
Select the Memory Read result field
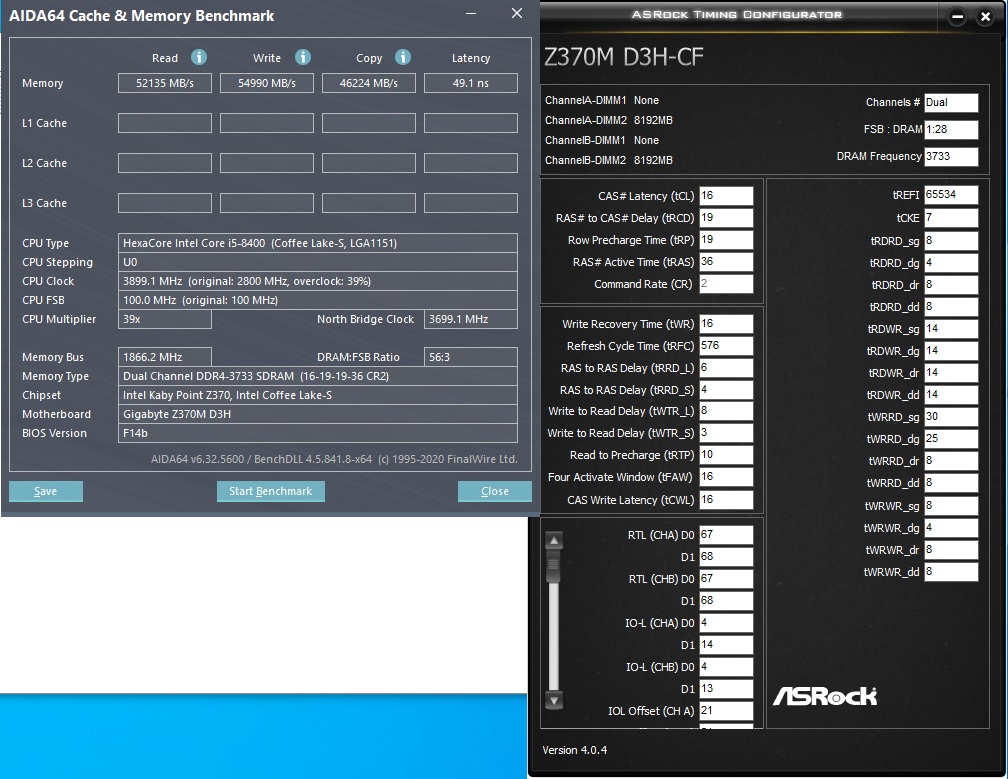(x=165, y=83)
